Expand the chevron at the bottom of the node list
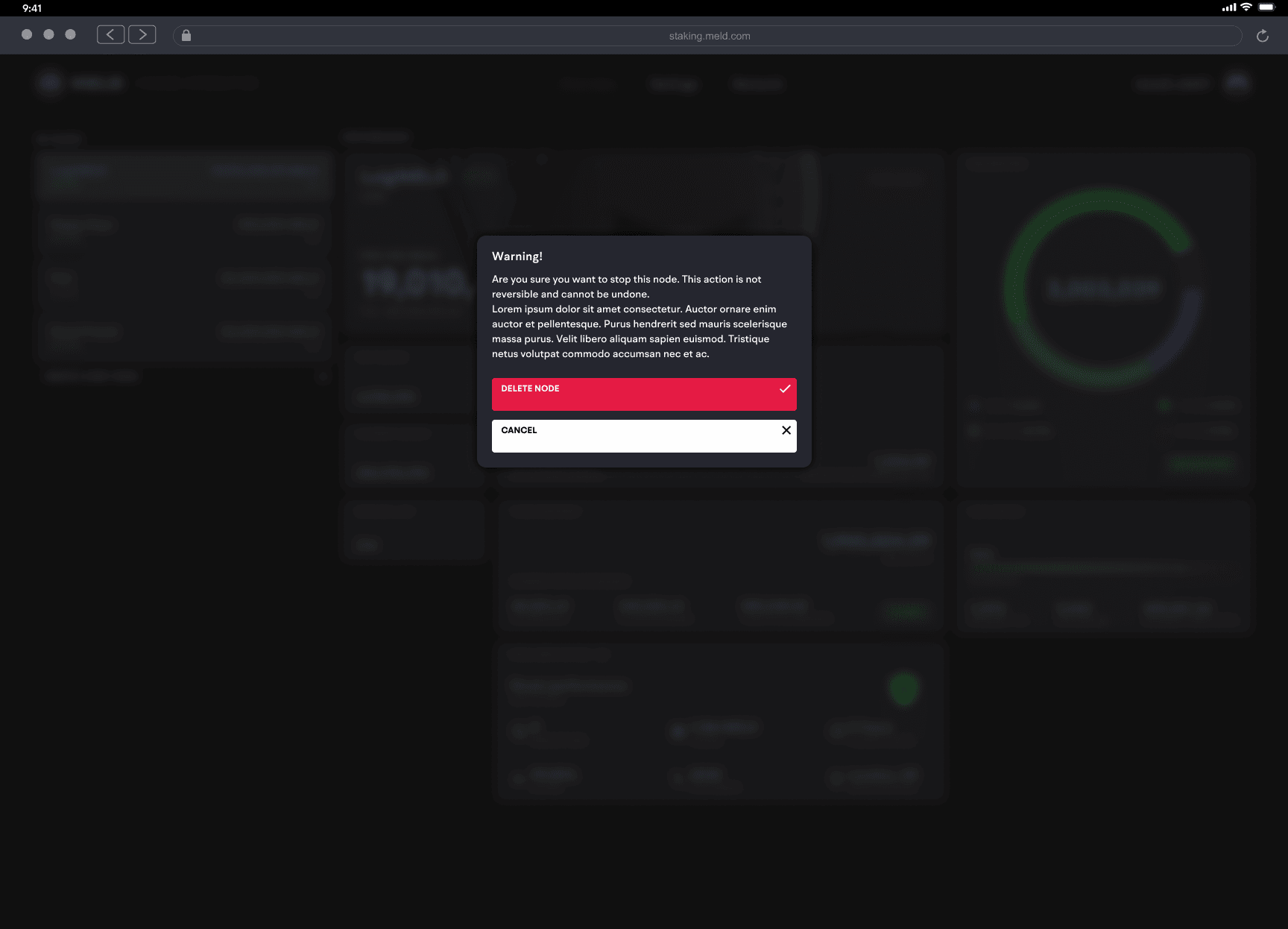 322,377
